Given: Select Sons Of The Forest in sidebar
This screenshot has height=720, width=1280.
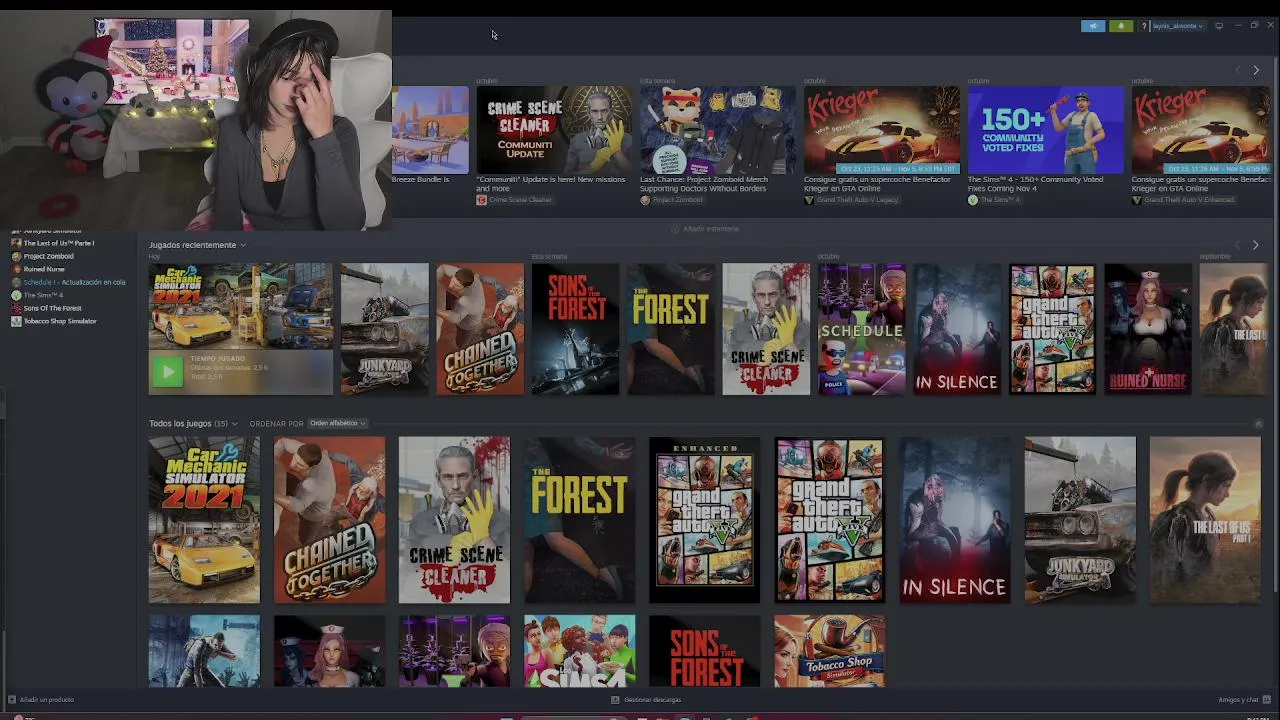Looking at the screenshot, I should pyautogui.click(x=47, y=308).
